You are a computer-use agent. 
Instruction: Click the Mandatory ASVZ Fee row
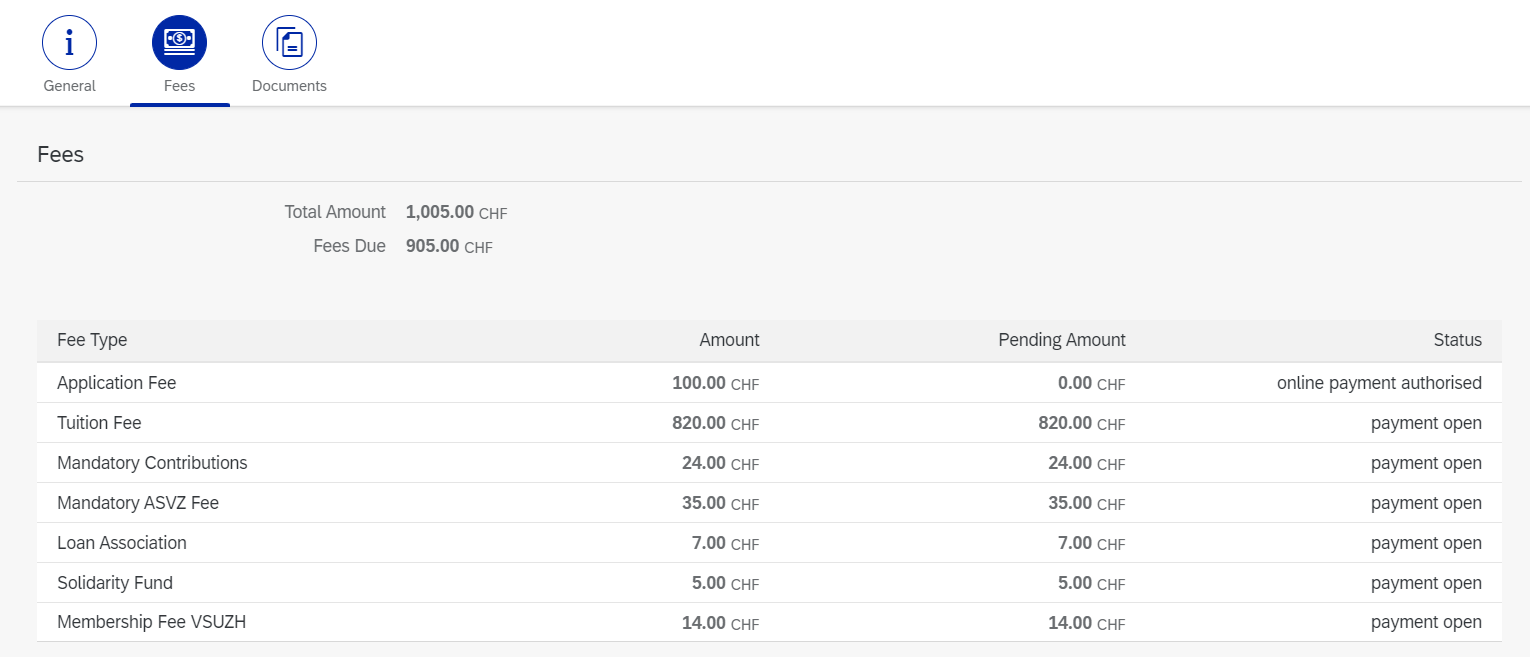click(x=138, y=503)
